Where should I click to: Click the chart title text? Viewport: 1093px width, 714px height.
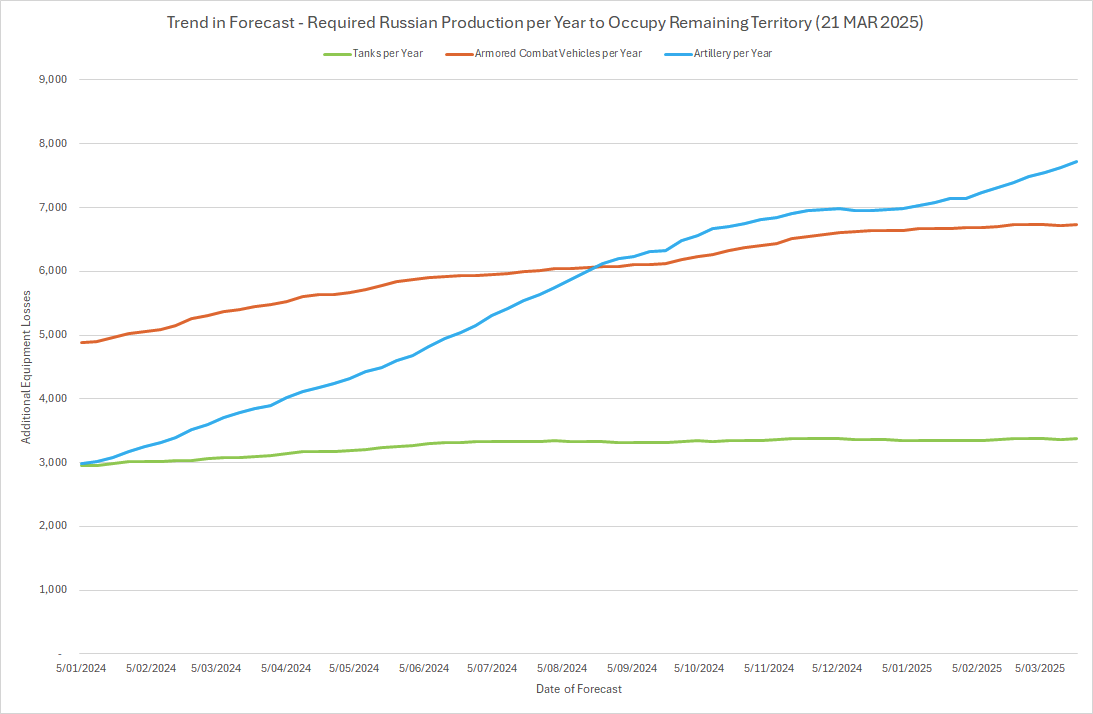pos(545,23)
